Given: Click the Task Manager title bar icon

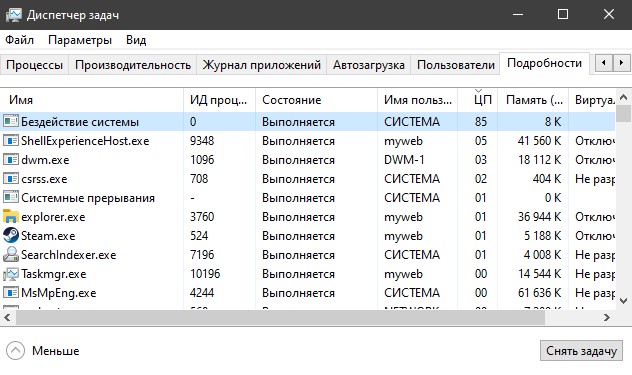Looking at the screenshot, I should pos(13,15).
